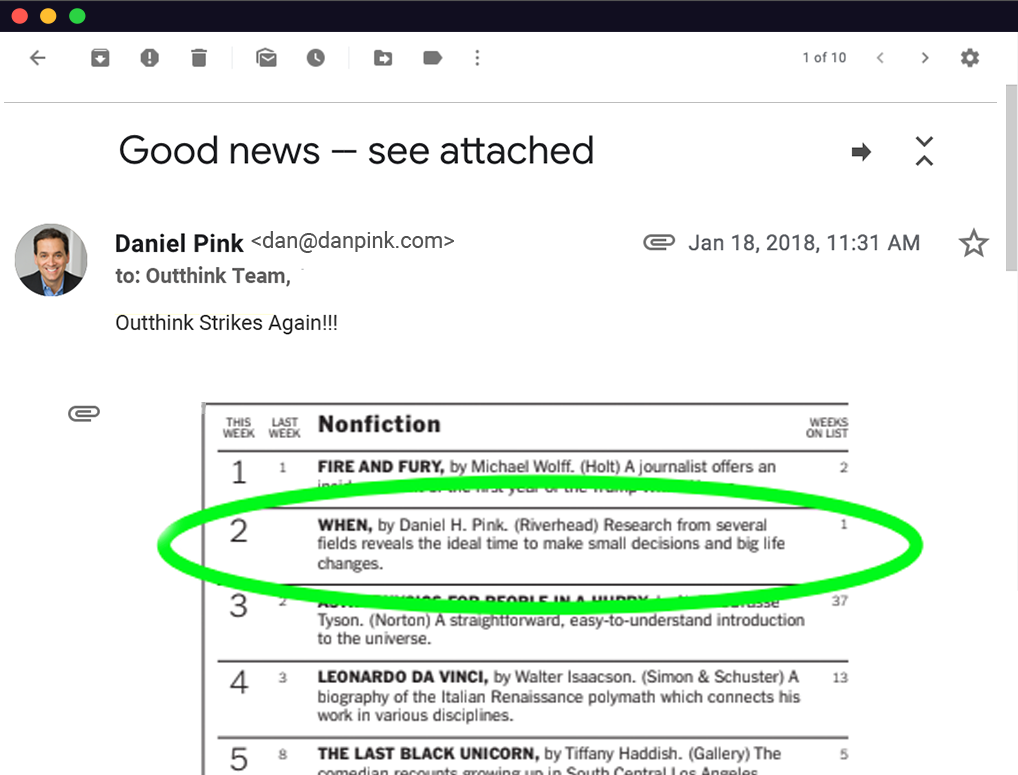Report this email as spam
This screenshot has height=775, width=1018.
[x=149, y=58]
